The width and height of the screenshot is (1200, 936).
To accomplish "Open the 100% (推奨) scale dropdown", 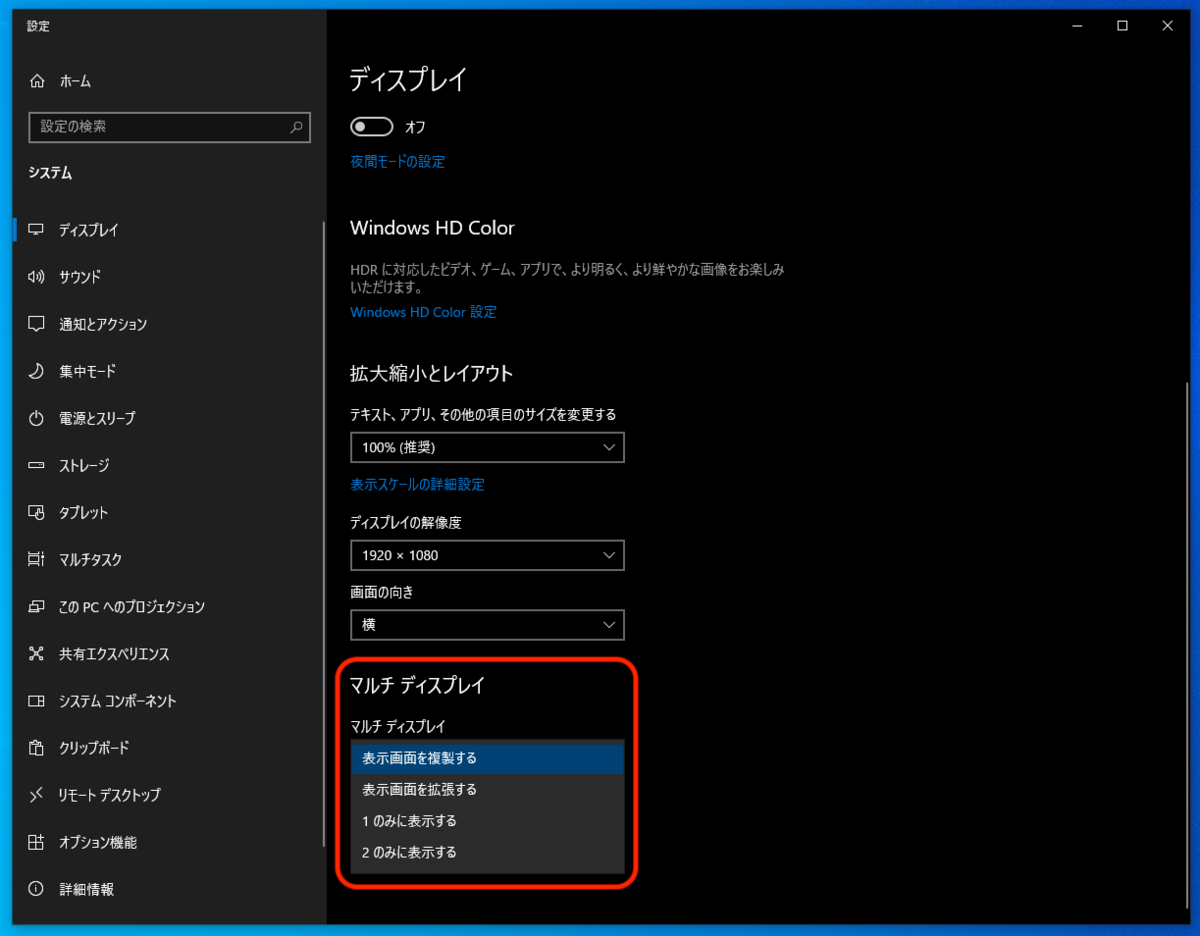I will (487, 447).
